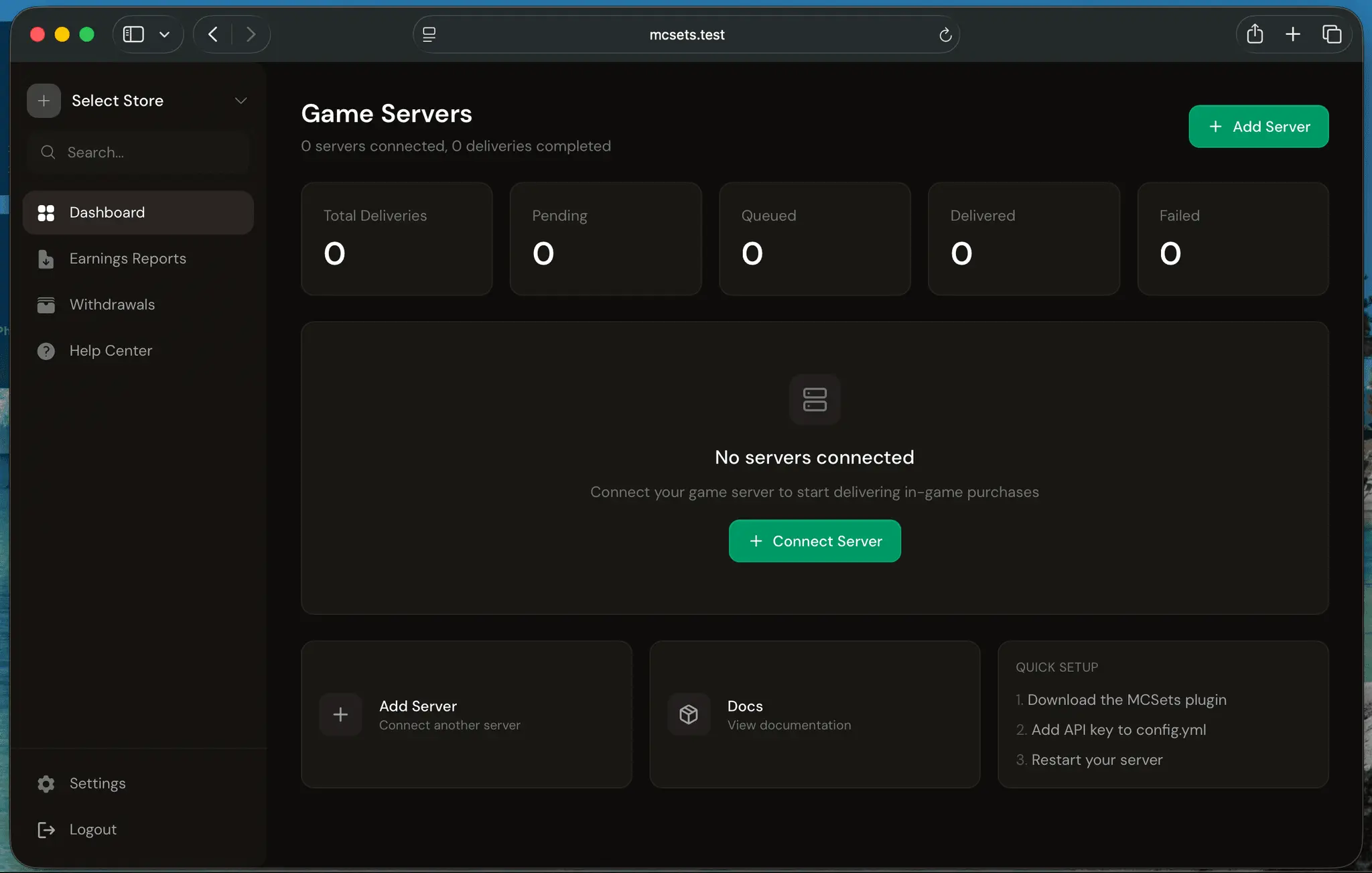Click the Safari share icon
Image resolution: width=1372 pixels, height=873 pixels.
pos(1255,33)
